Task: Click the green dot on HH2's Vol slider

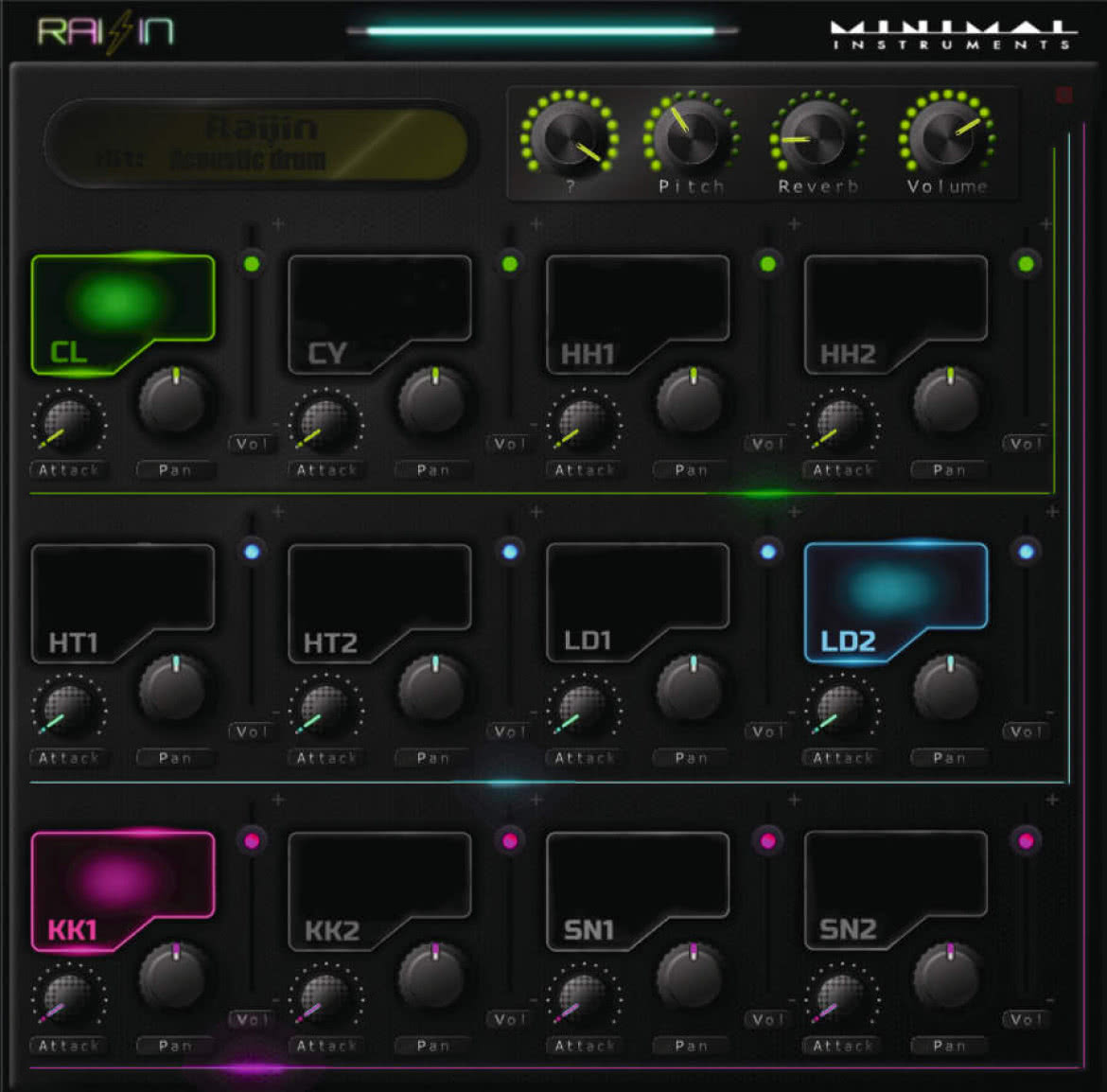Action: (x=1026, y=264)
